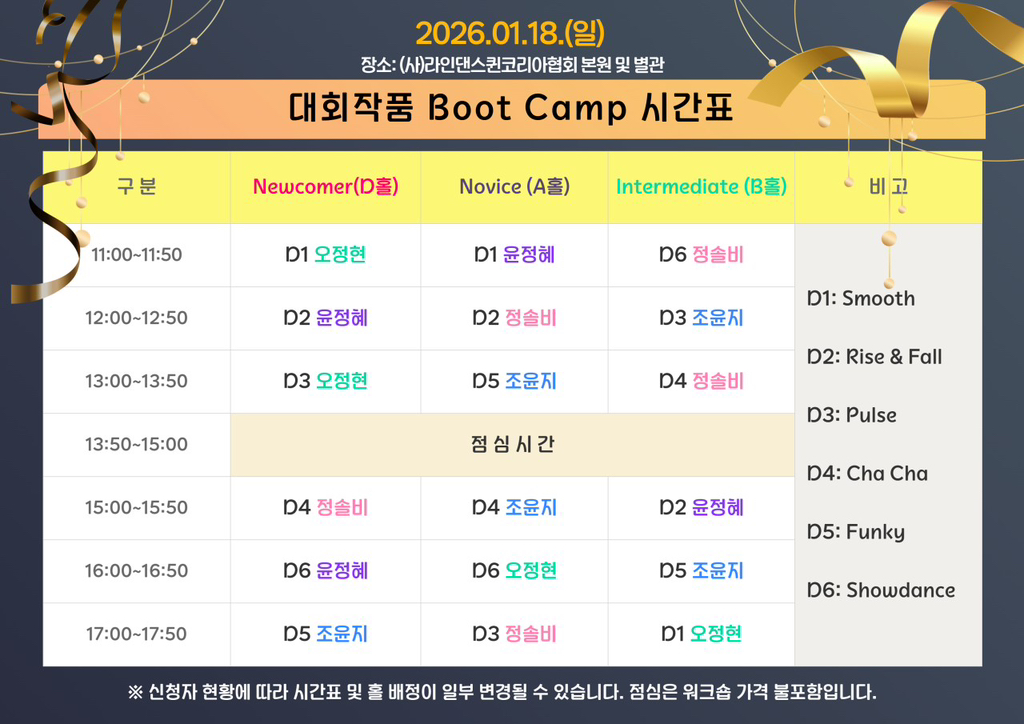
Task: Click the Boot Camp 시간표 title banner
Action: (x=511, y=108)
